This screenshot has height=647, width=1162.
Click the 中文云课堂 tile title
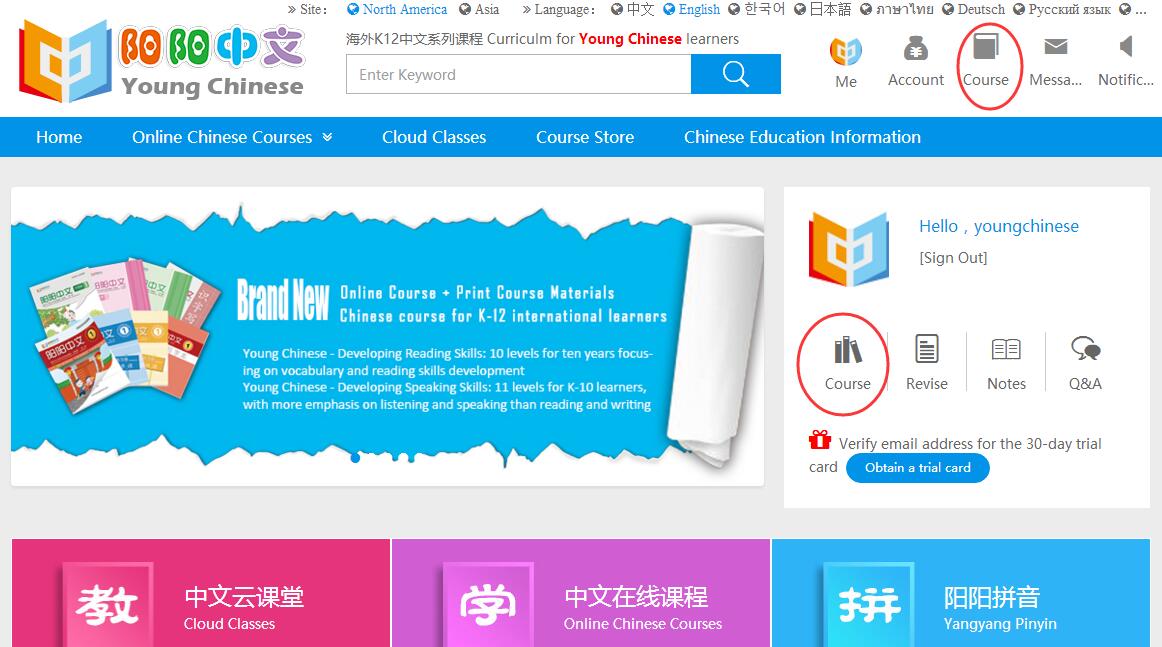tap(244, 597)
